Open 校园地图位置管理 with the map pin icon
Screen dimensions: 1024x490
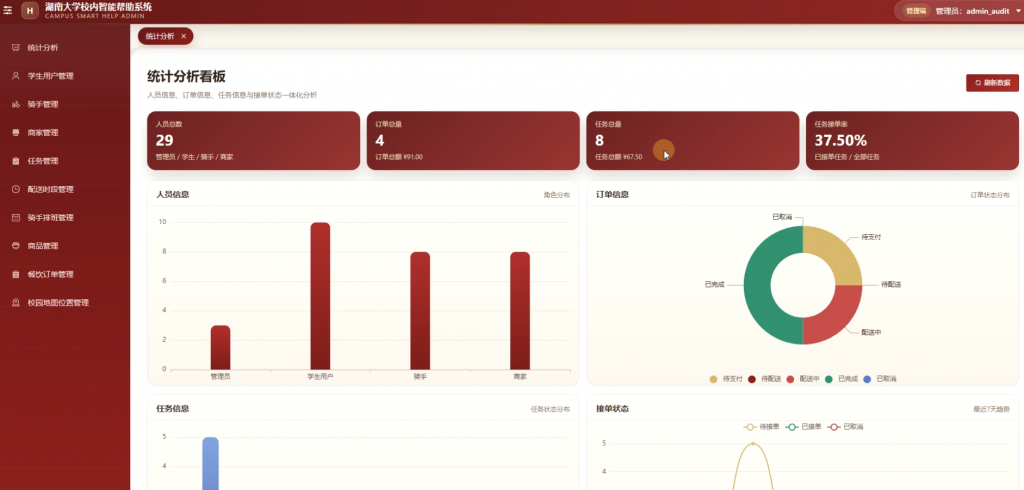(x=65, y=302)
